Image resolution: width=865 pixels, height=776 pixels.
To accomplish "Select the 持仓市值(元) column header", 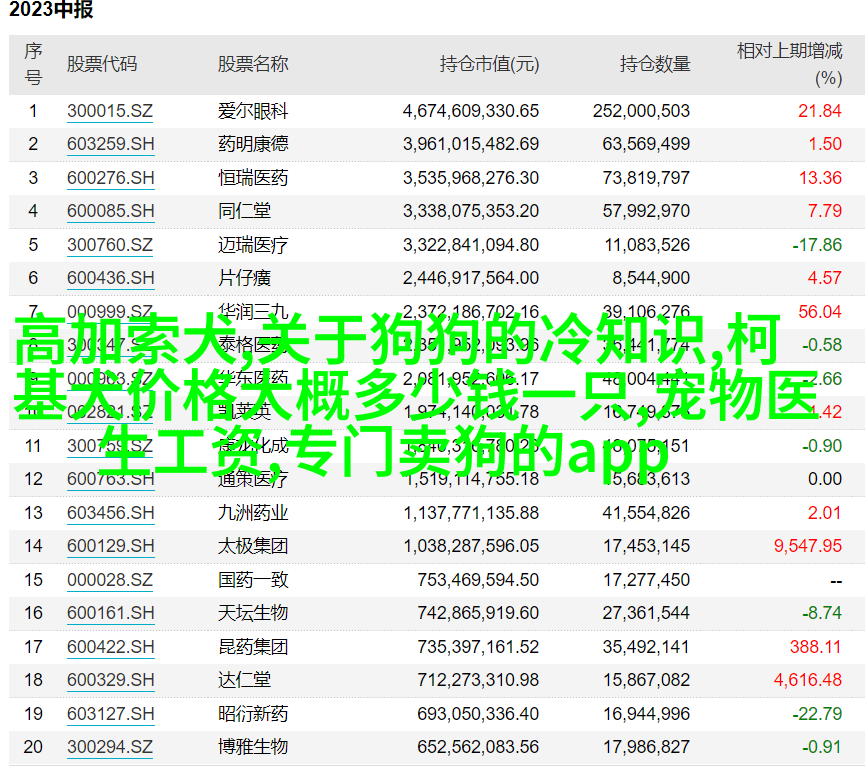I will click(489, 65).
